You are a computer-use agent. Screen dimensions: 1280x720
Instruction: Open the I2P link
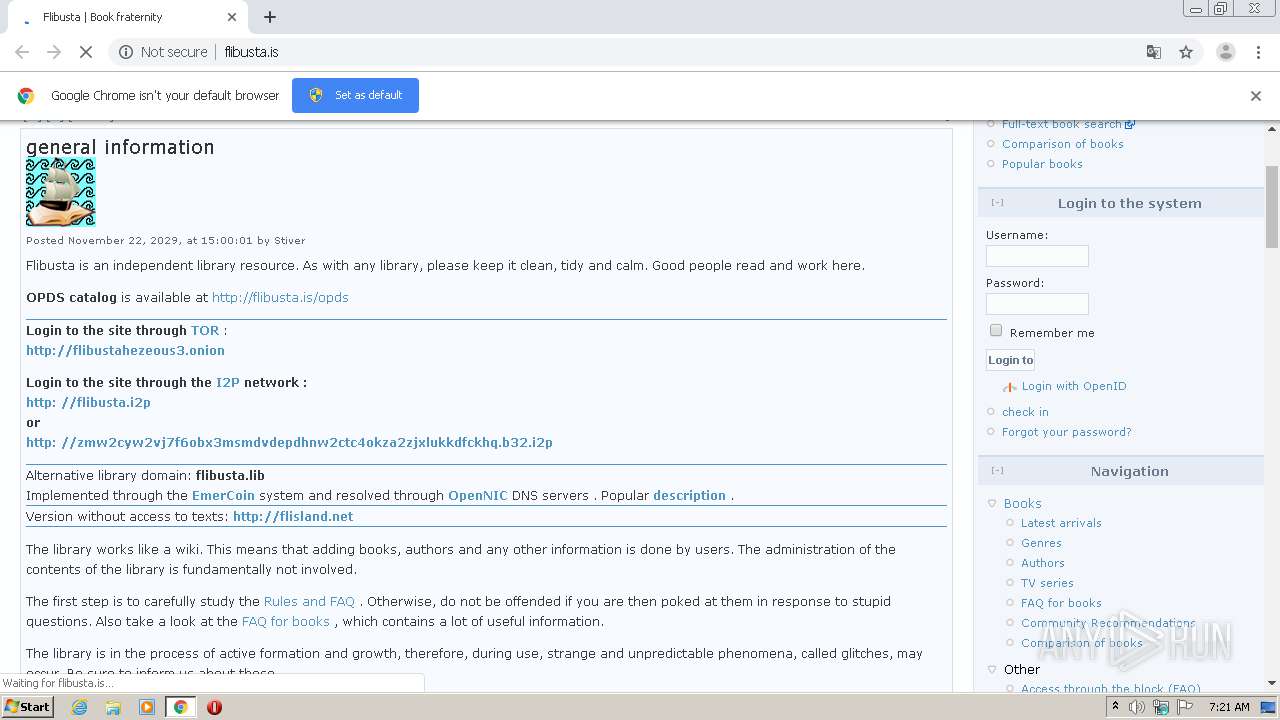[x=228, y=382]
